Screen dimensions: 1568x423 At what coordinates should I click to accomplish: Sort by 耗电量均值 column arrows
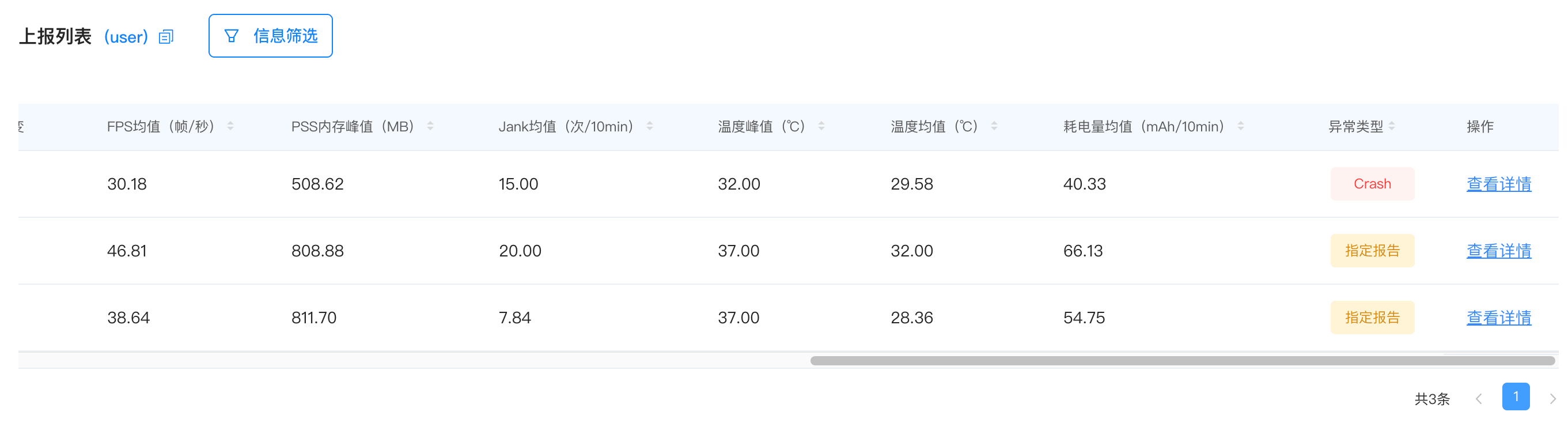click(1241, 126)
